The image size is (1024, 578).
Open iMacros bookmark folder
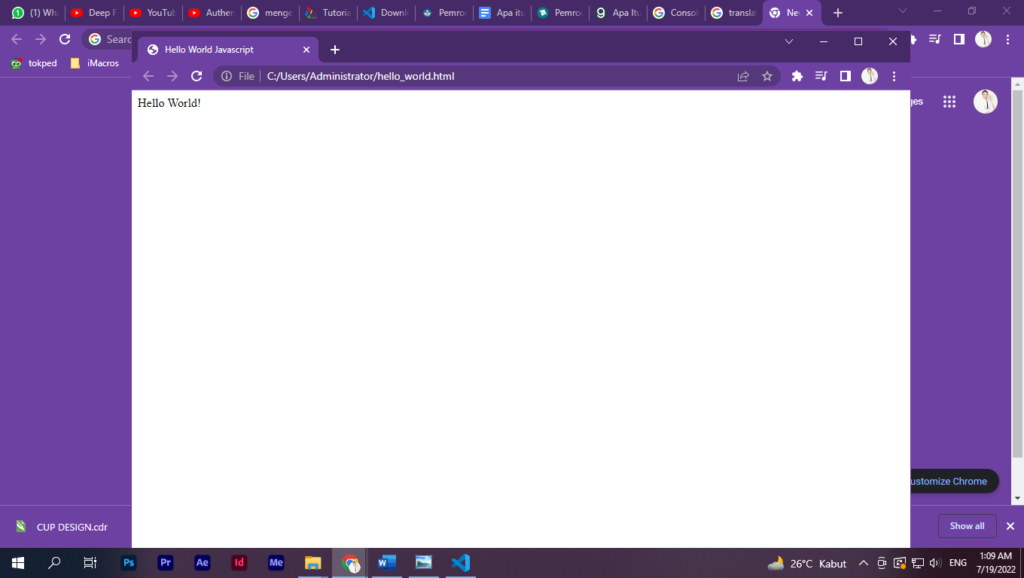tap(95, 63)
